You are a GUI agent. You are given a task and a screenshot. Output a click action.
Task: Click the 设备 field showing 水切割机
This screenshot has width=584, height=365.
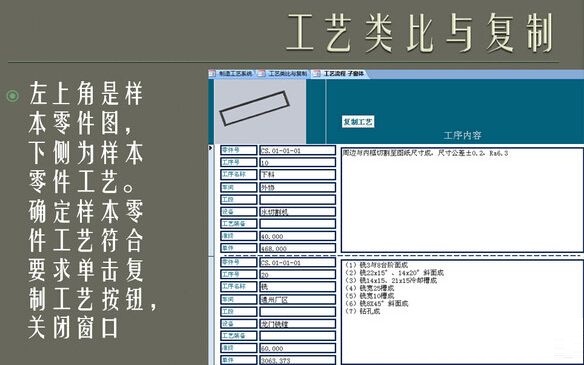click(297, 212)
